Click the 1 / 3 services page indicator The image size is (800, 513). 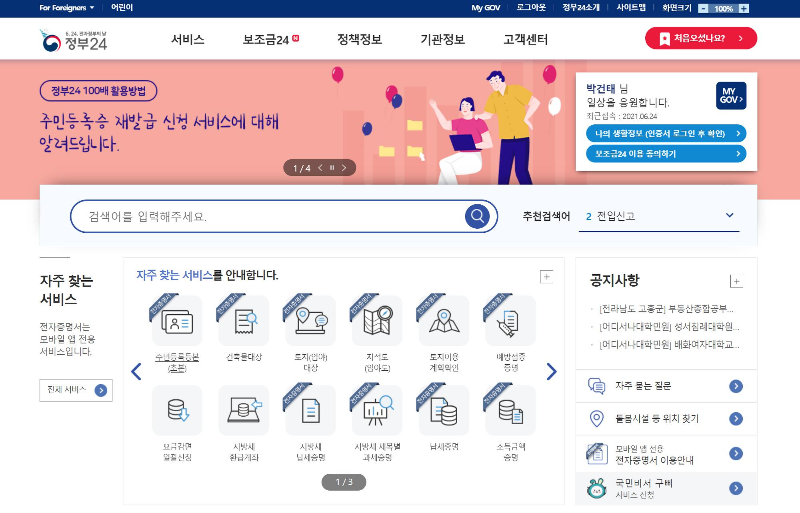point(344,482)
